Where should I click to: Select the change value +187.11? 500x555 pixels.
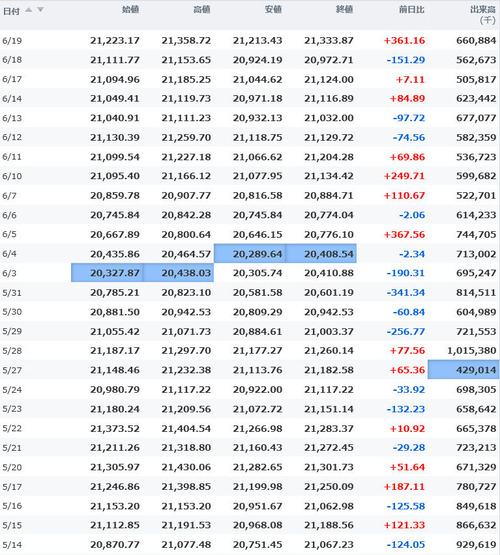(404, 486)
